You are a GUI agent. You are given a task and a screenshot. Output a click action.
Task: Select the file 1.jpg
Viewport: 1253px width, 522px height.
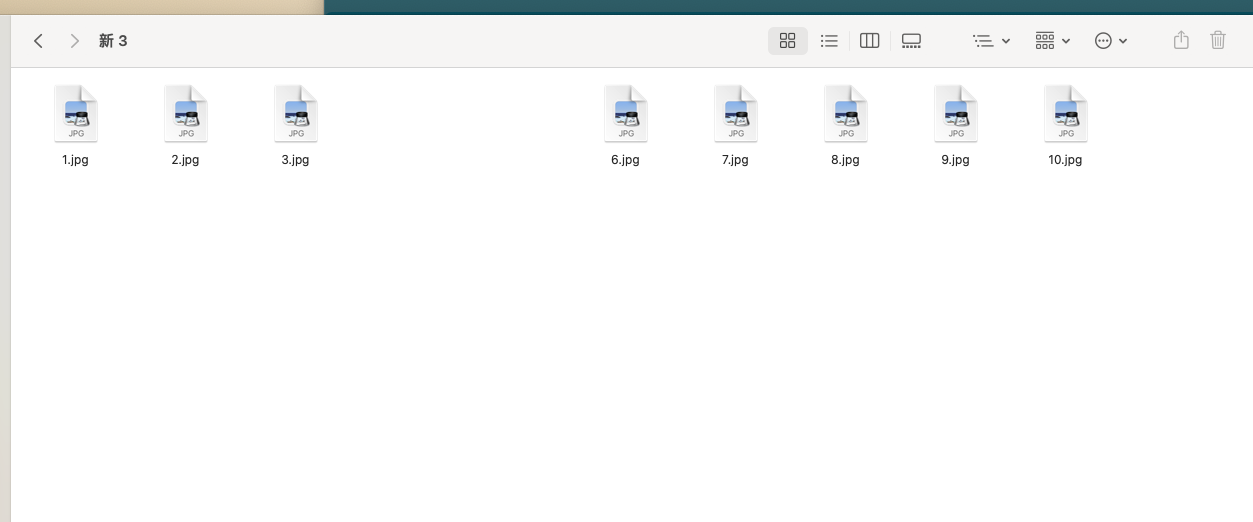(76, 114)
